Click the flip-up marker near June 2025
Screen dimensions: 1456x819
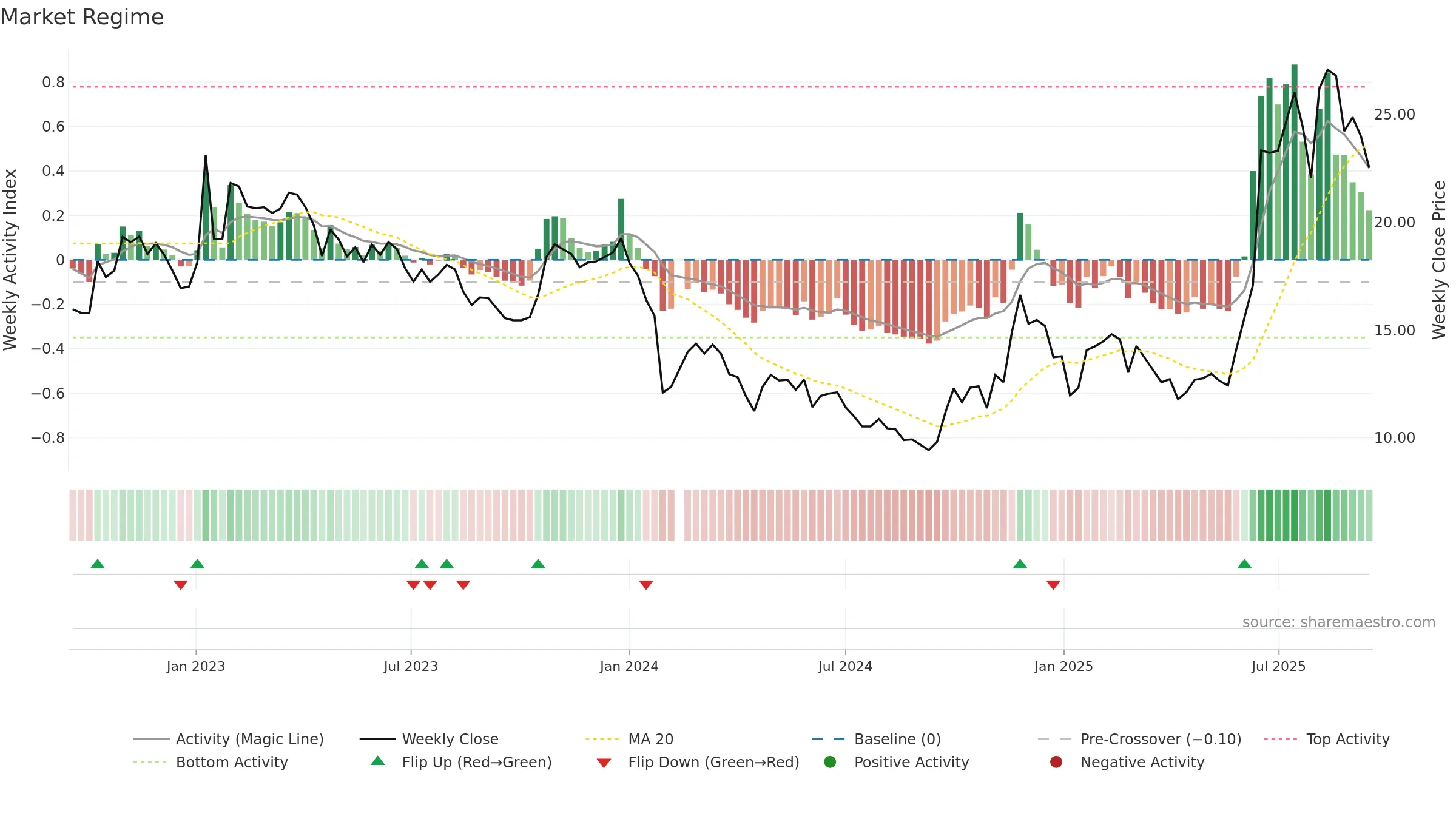(x=1244, y=564)
